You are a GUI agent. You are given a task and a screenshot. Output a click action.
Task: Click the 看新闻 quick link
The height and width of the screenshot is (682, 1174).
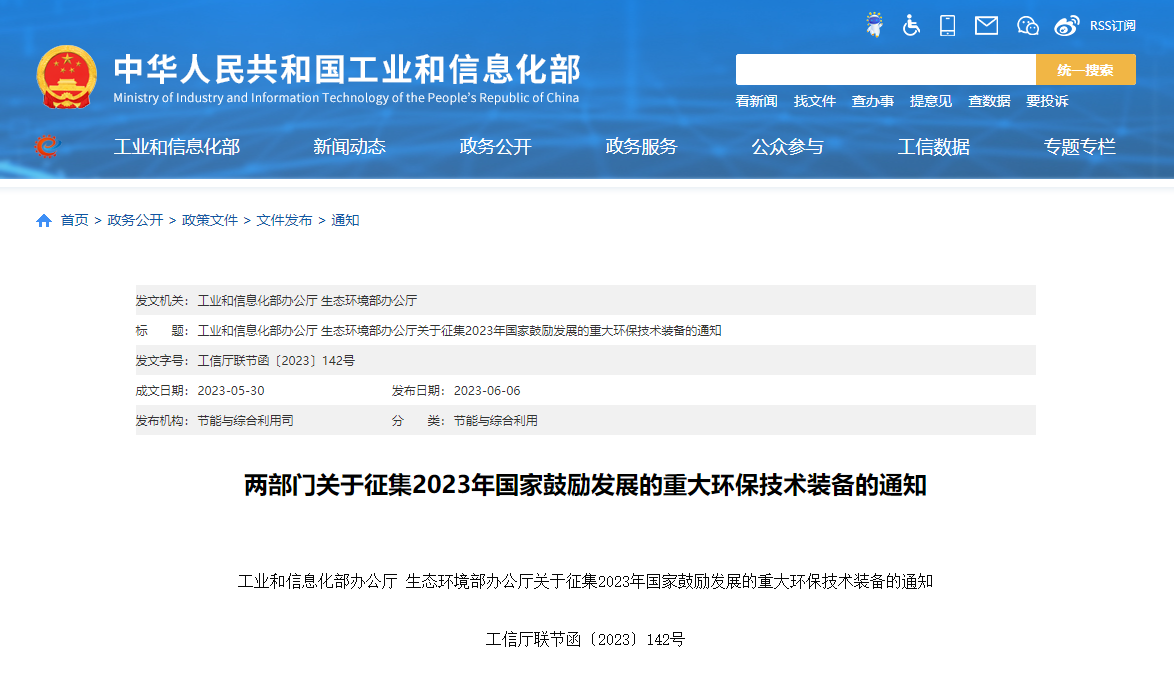click(x=756, y=101)
